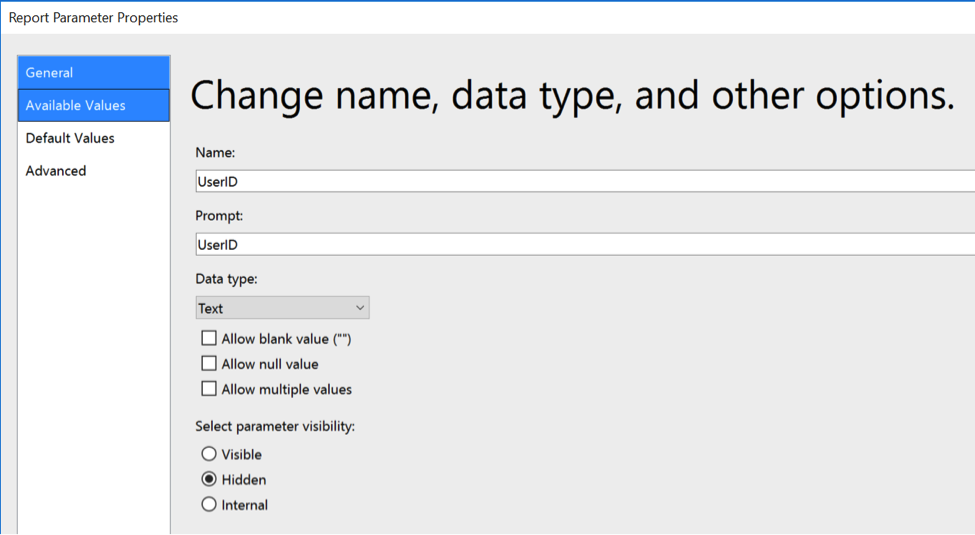This screenshot has width=975, height=535.
Task: Click into the Name field containing UserID
Action: pos(585,182)
